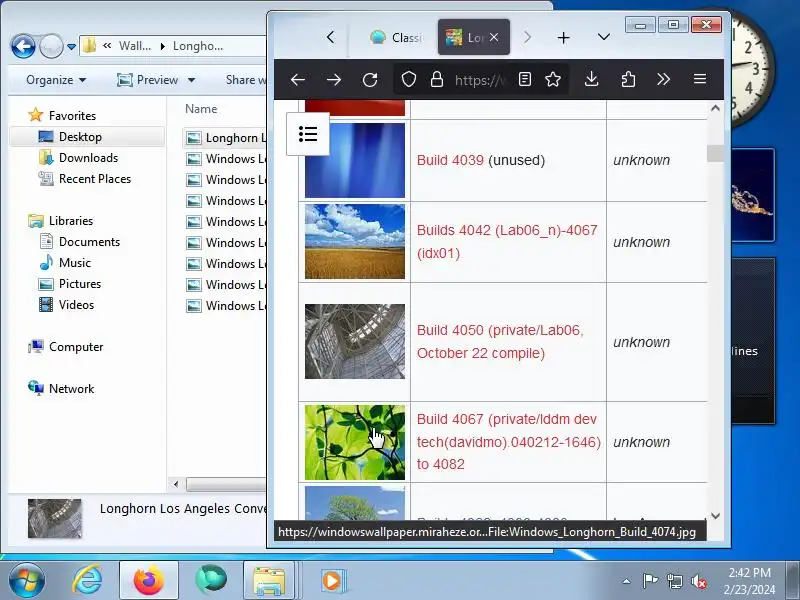The height and width of the screenshot is (600, 800).
Task: Show hidden tray icons arrow
Action: click(x=626, y=581)
